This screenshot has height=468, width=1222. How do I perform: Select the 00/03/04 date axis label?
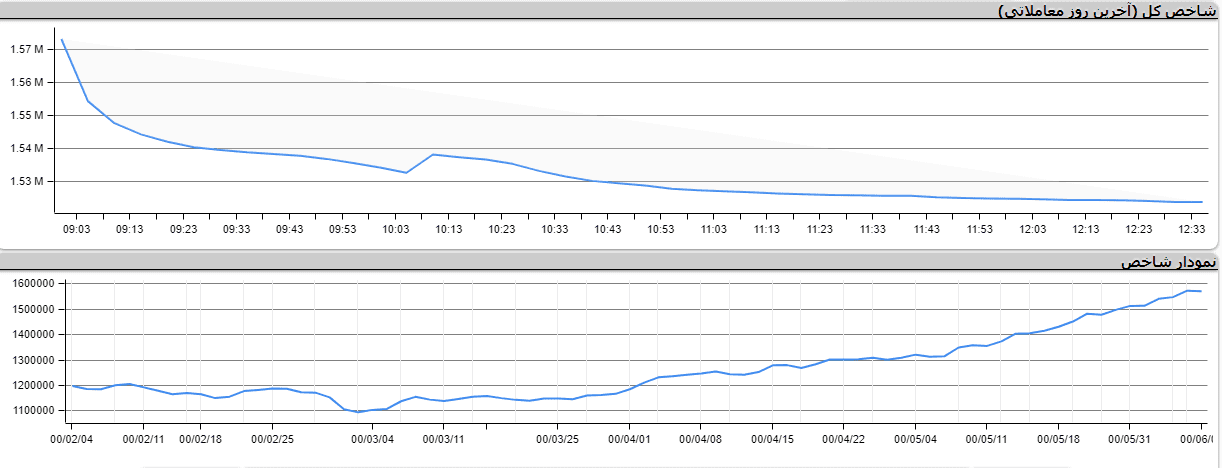click(372, 438)
